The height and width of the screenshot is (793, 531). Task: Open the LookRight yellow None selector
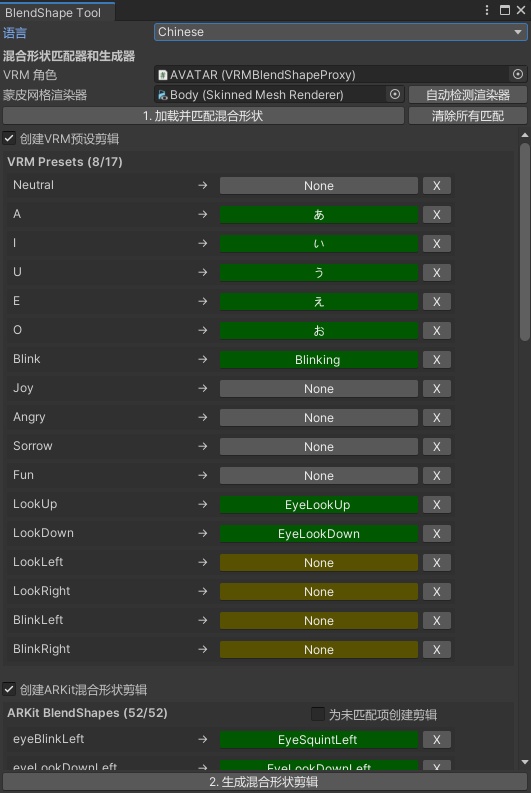(x=319, y=592)
